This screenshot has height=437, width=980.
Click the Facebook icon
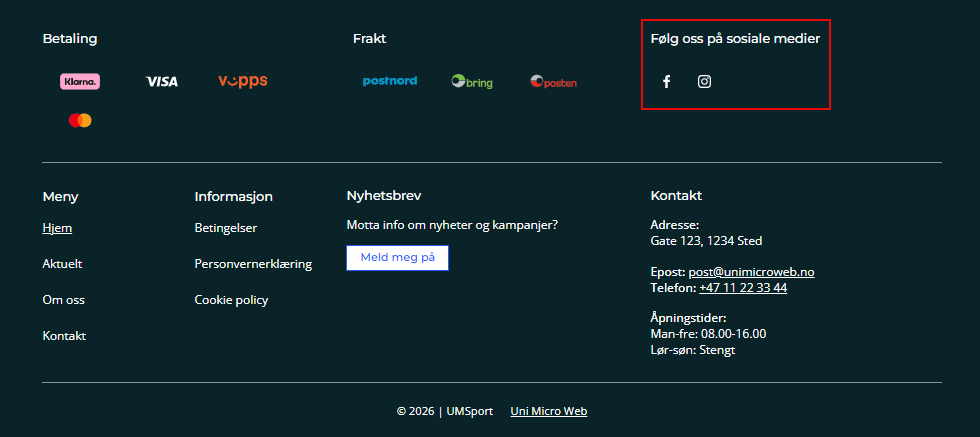(x=666, y=82)
